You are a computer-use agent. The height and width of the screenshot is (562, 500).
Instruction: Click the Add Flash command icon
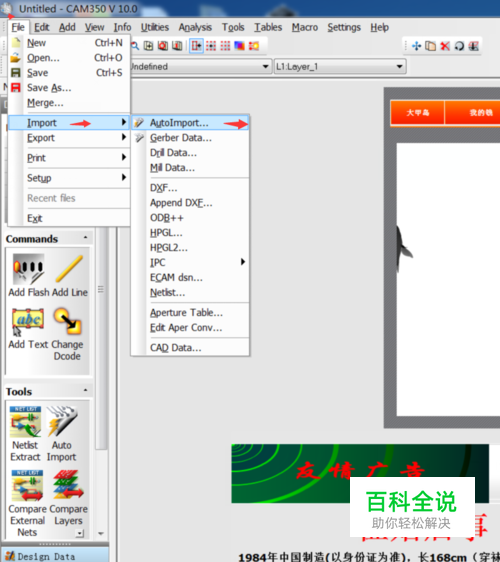coord(28,269)
